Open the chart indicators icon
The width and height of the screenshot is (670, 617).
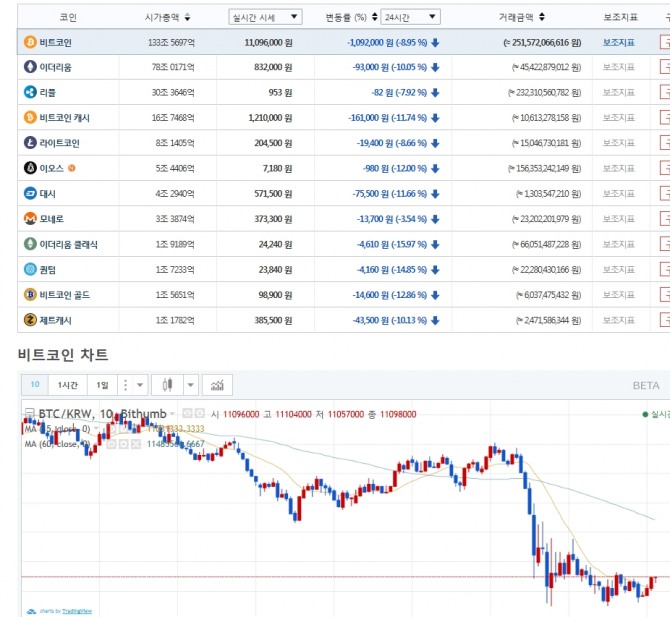tap(218, 385)
